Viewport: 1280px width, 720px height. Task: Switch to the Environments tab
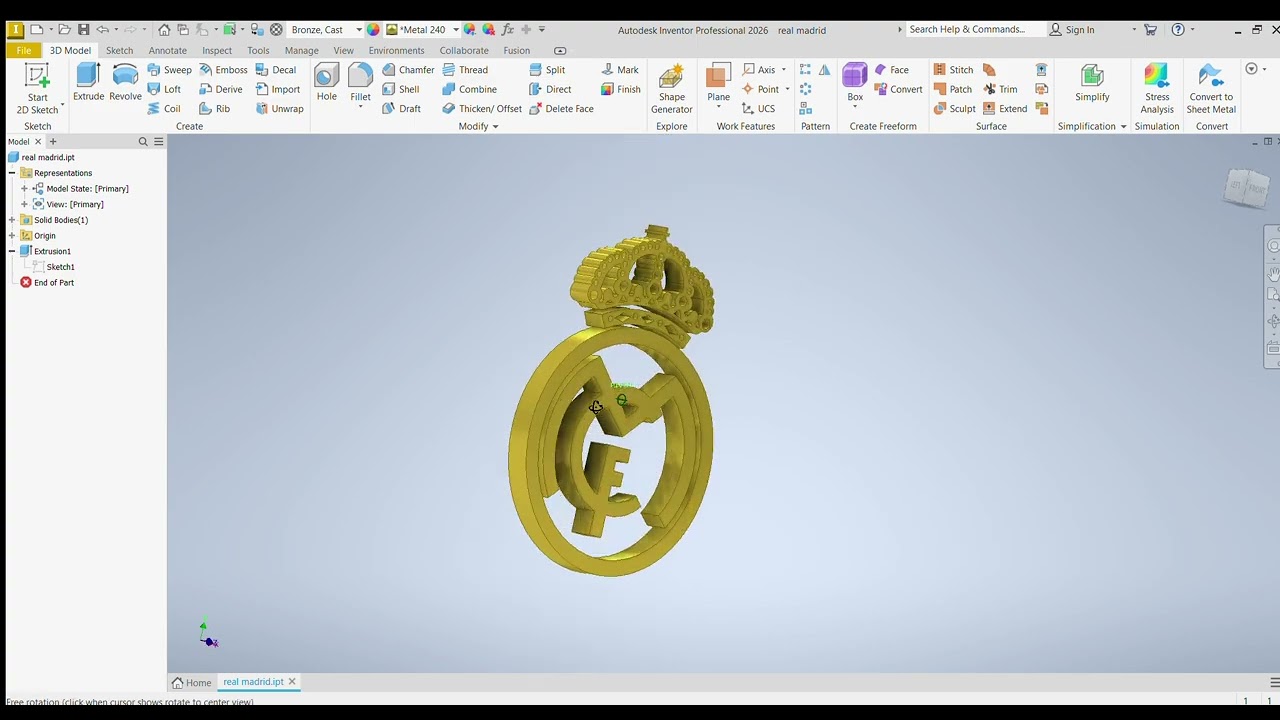[396, 50]
